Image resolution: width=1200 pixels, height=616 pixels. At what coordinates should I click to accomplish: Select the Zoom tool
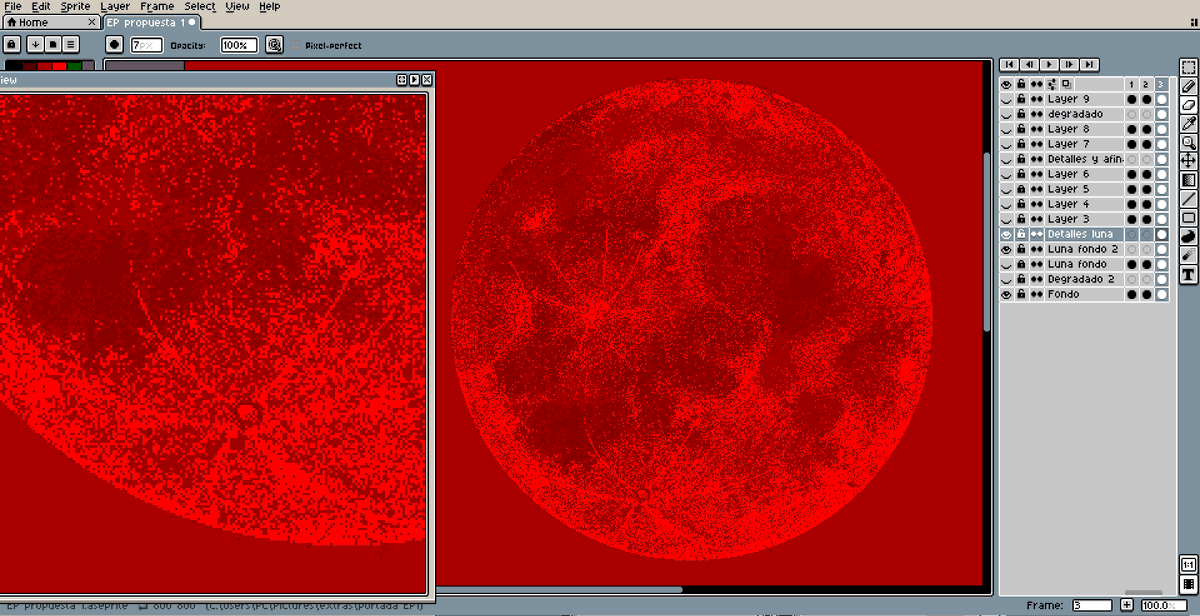(x=1189, y=142)
